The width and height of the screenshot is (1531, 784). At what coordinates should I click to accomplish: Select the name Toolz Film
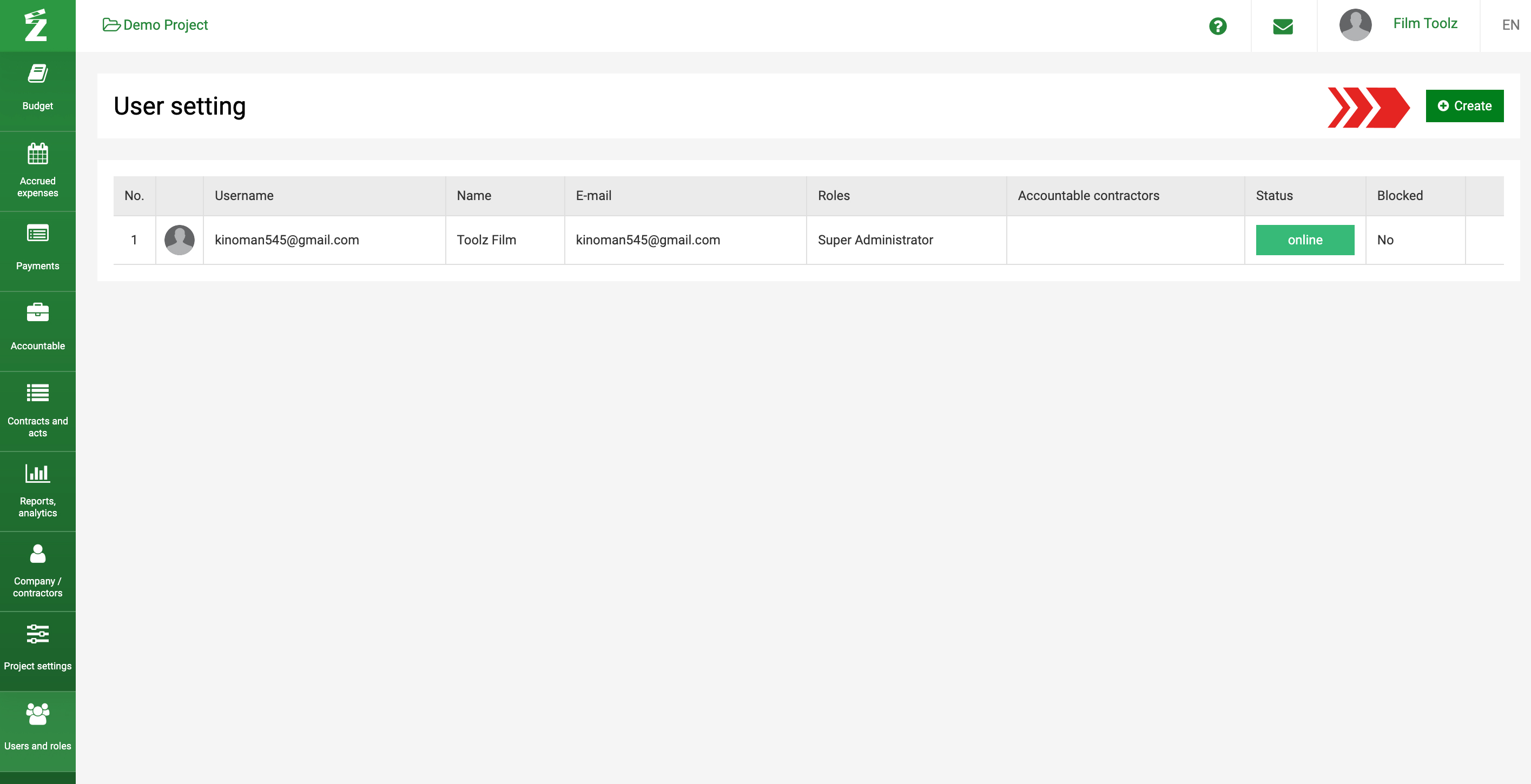coord(486,240)
